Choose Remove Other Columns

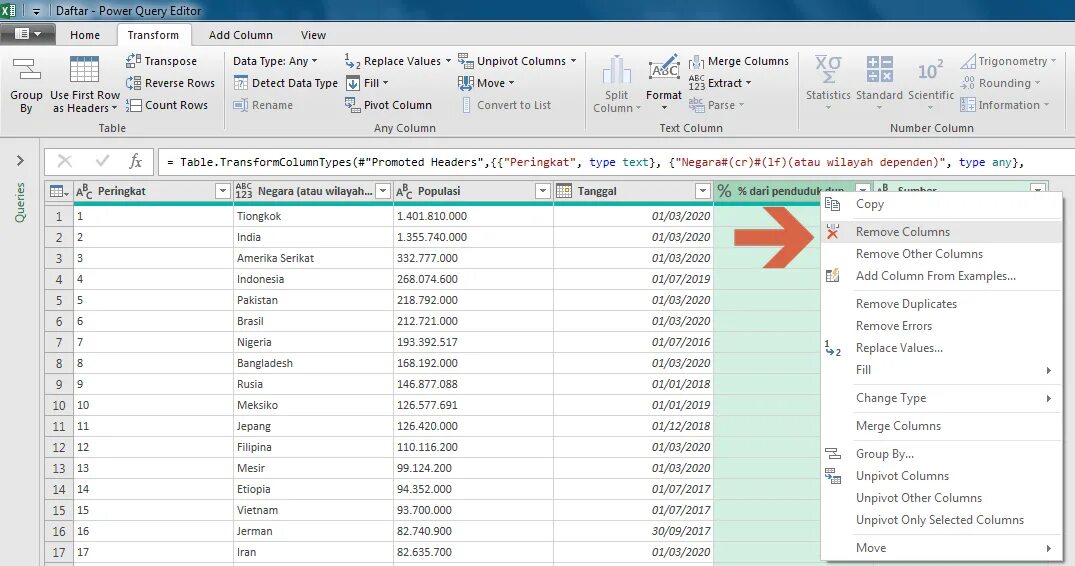pyautogui.click(x=941, y=254)
